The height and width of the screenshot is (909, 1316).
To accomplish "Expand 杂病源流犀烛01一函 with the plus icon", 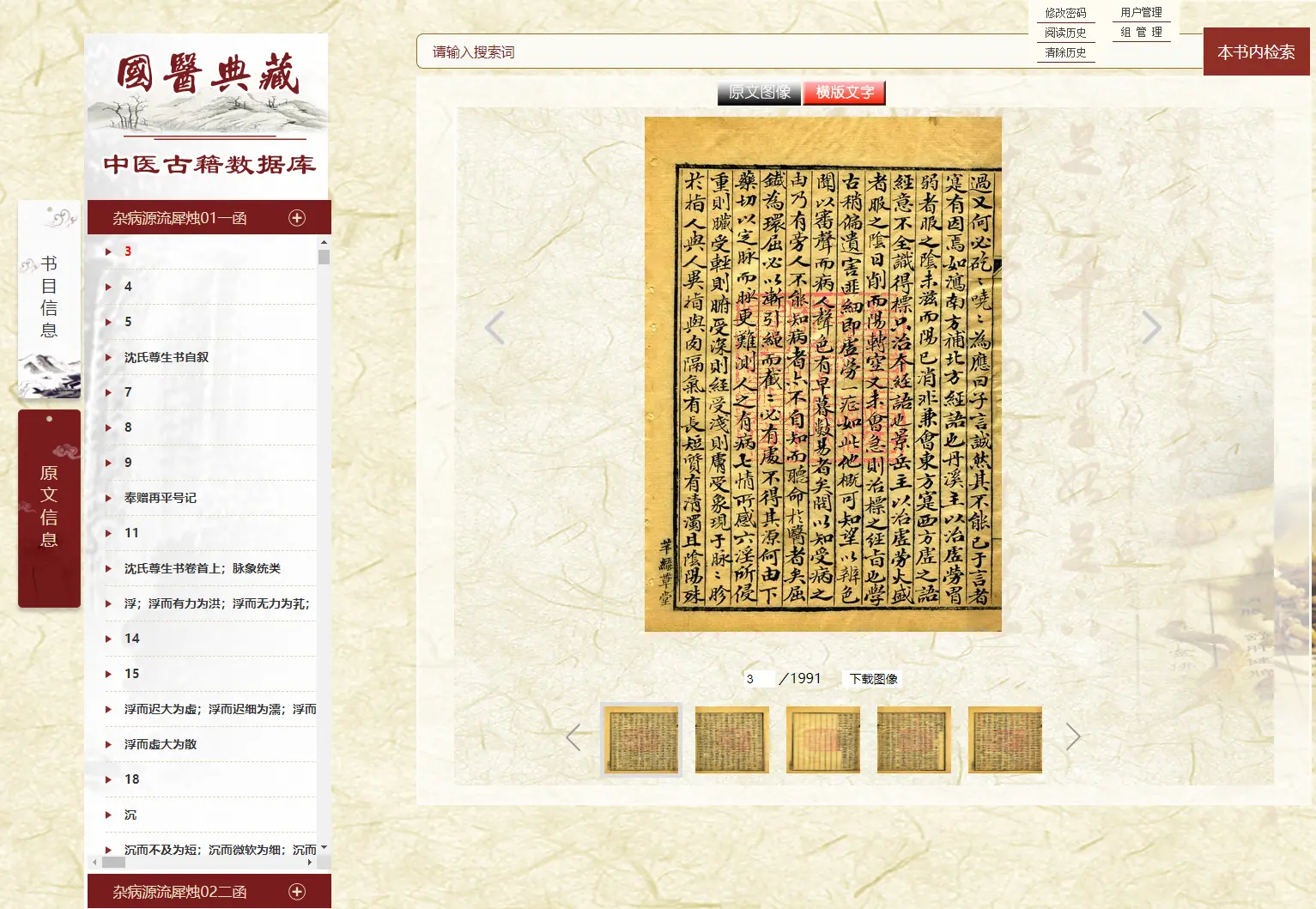I will [x=297, y=218].
